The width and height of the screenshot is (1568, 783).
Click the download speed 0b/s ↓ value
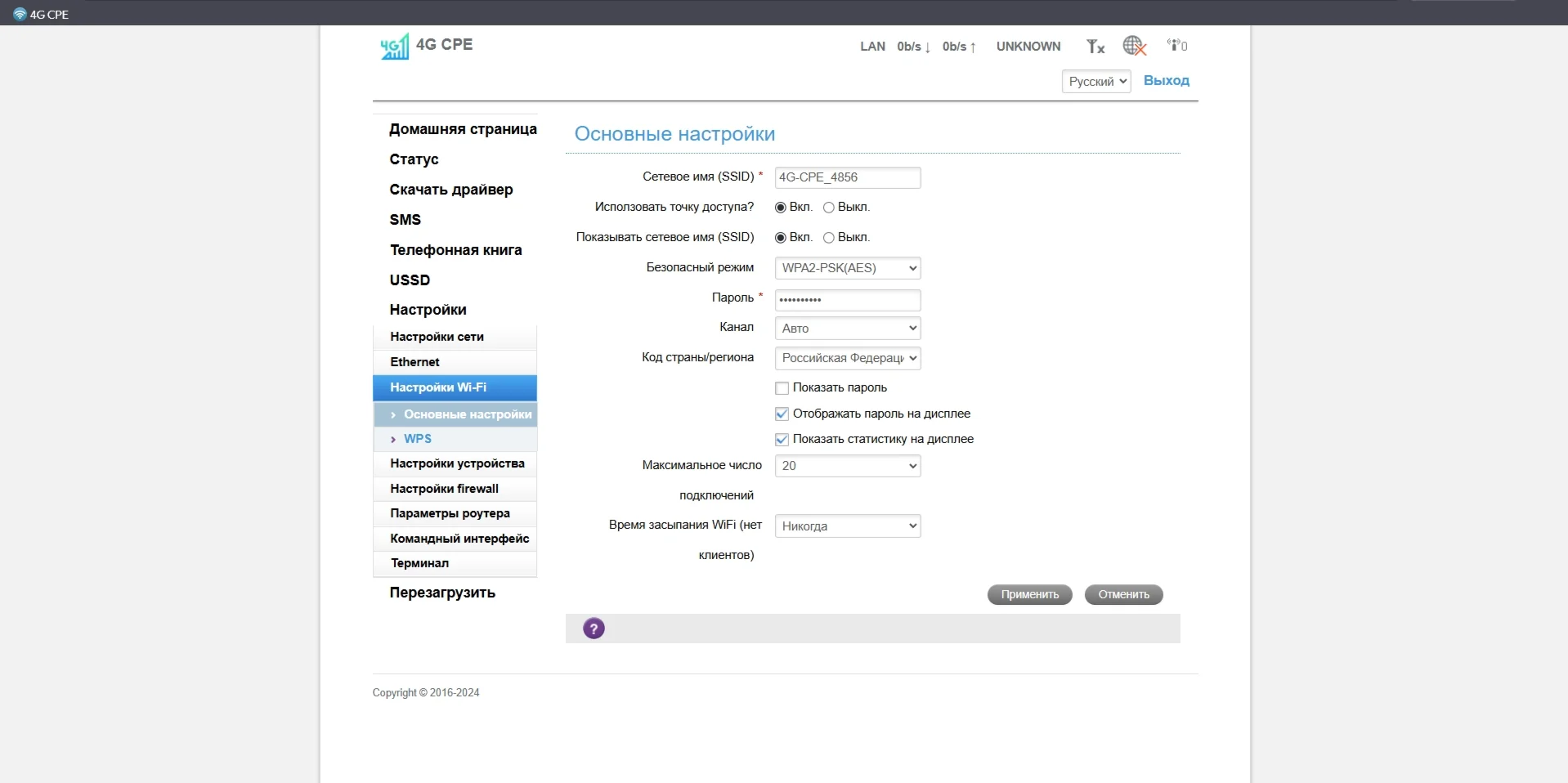(x=914, y=47)
